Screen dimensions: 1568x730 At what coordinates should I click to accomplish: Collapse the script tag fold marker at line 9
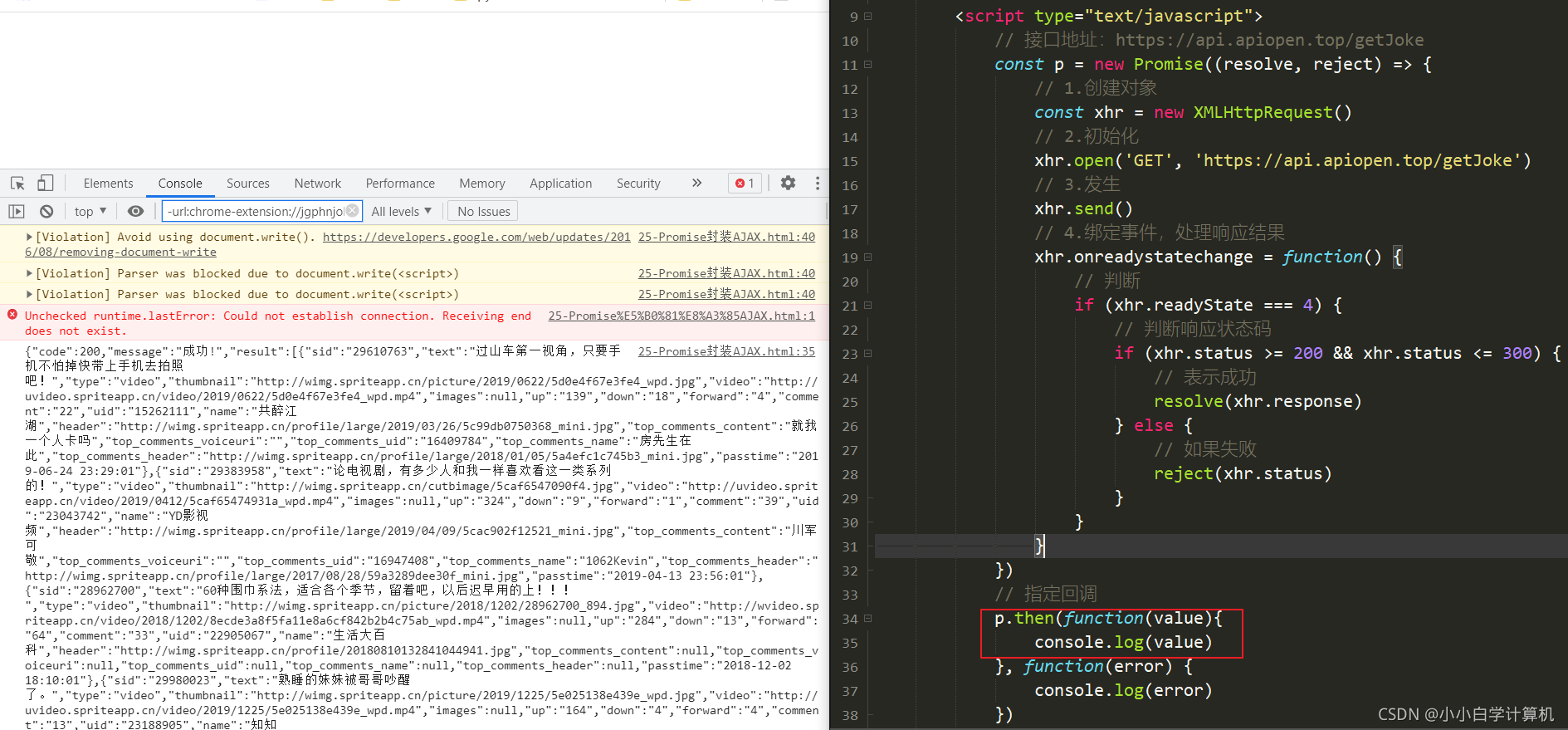pyautogui.click(x=868, y=16)
